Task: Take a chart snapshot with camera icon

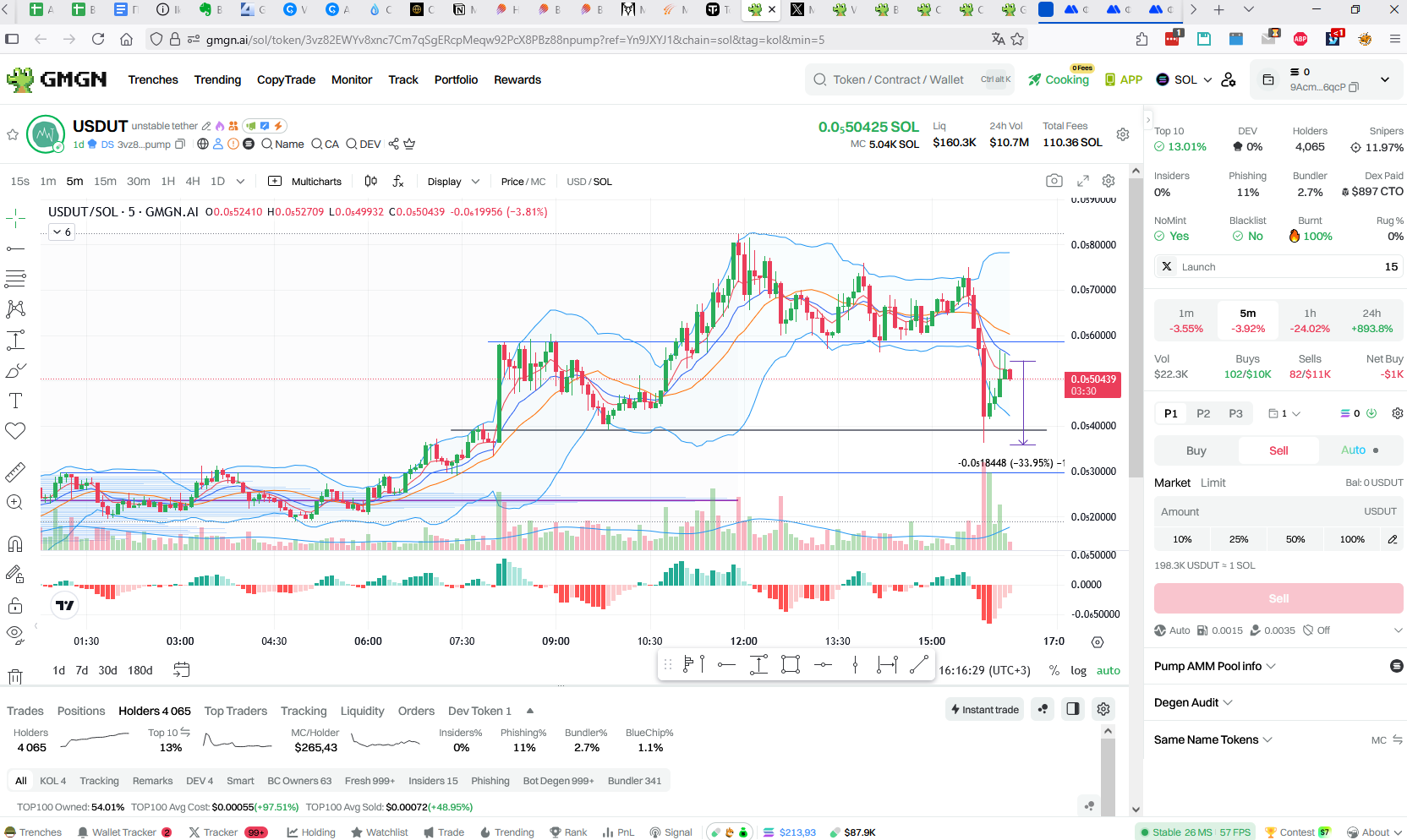Action: [x=1054, y=181]
